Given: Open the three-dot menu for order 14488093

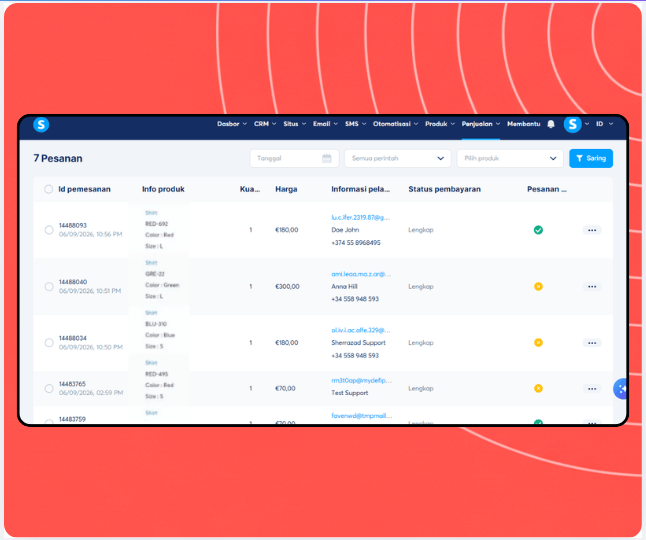Looking at the screenshot, I should (x=592, y=230).
